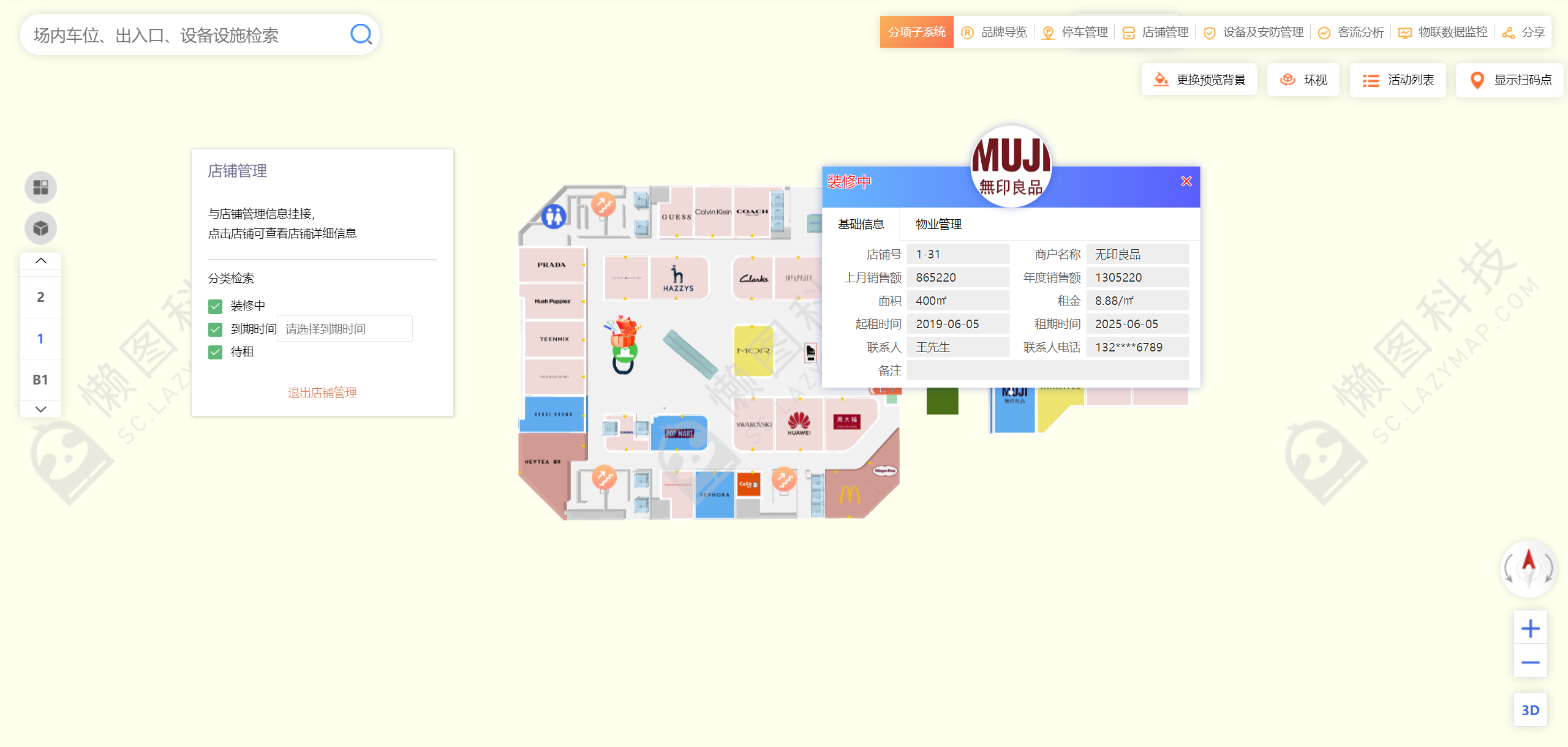Open the 分项子系统 menu

916,32
